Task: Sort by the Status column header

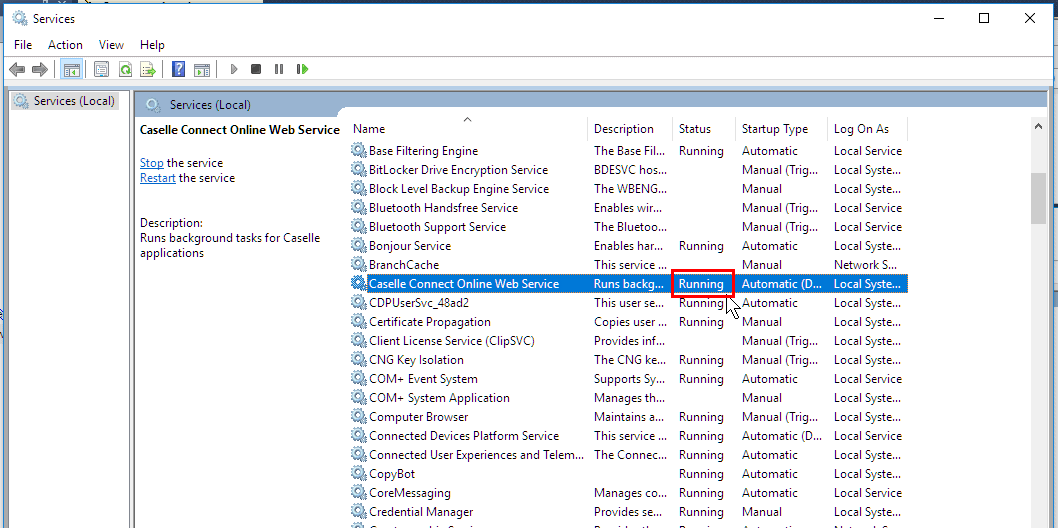Action: pos(704,129)
